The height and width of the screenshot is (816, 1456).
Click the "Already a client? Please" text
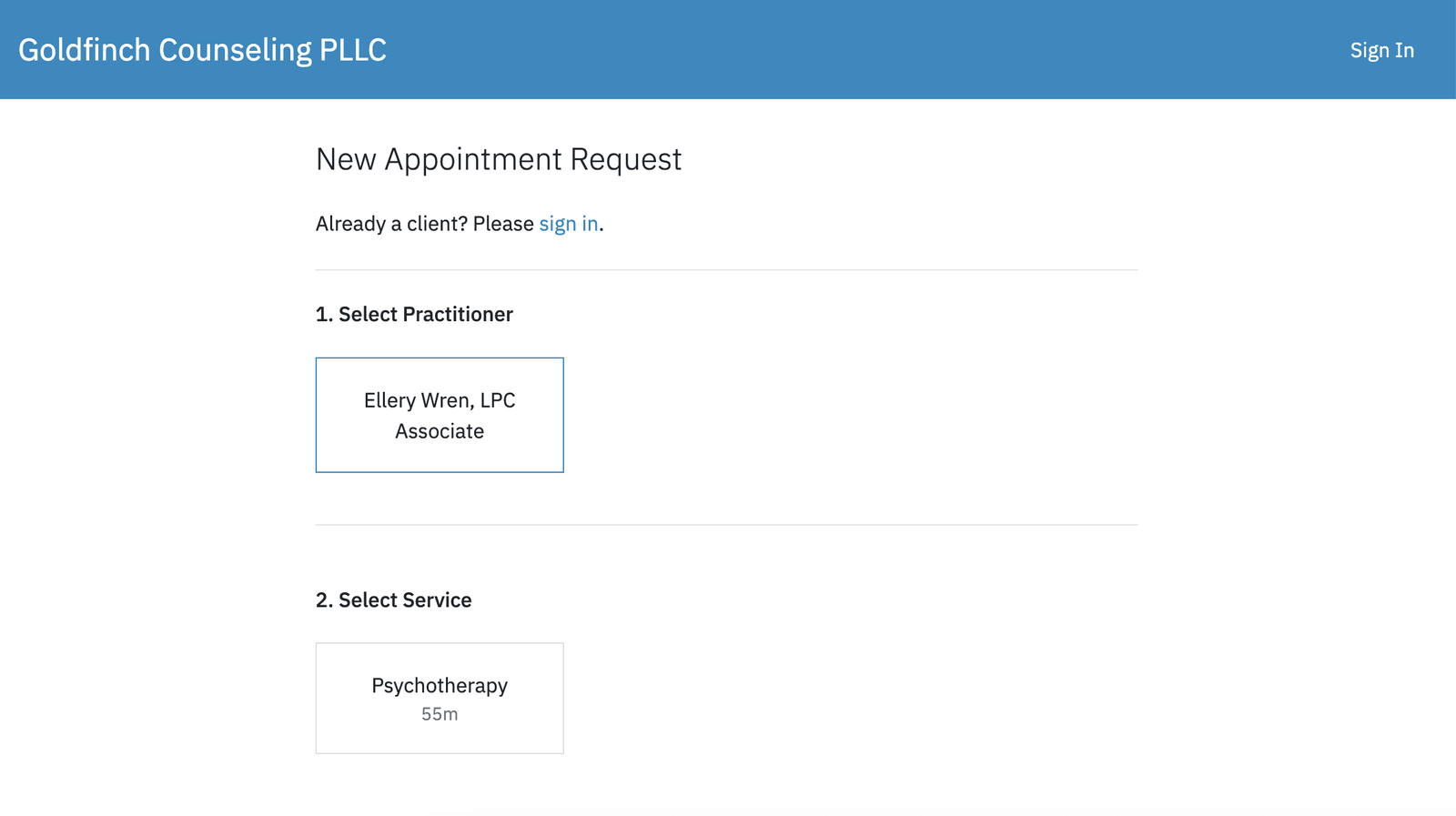424,224
